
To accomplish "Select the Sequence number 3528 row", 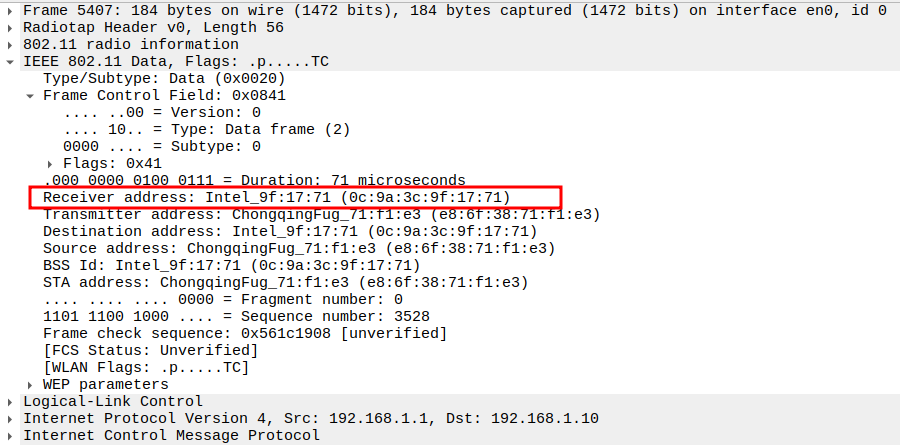I will 236,316.
